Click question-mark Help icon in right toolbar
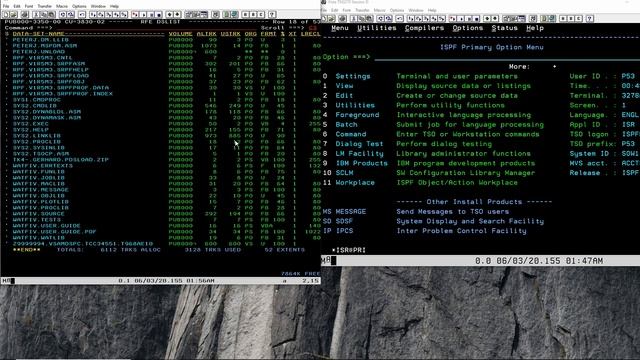Viewport: 640px width, 360px height. click(589, 18)
